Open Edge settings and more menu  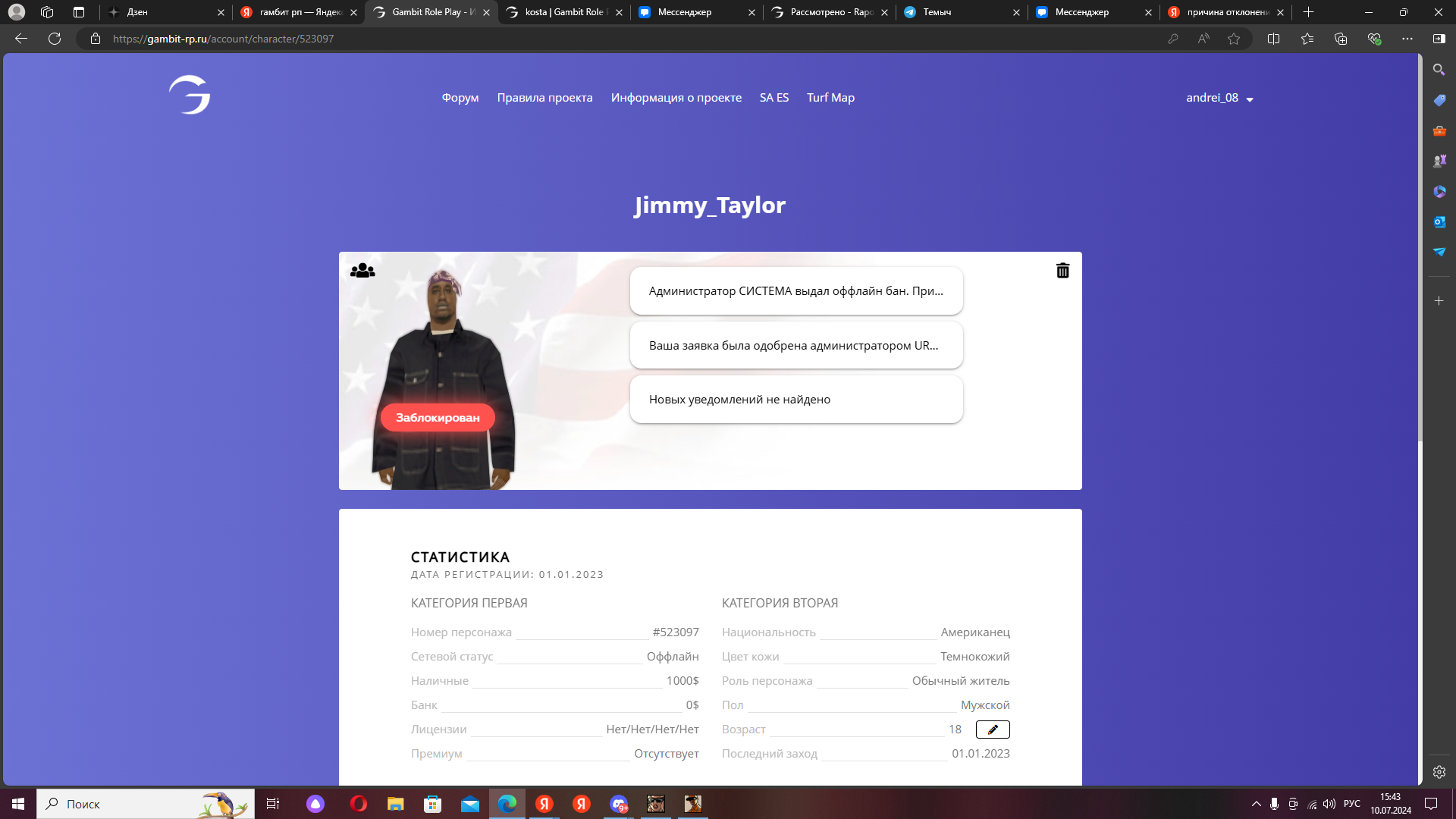coord(1407,39)
